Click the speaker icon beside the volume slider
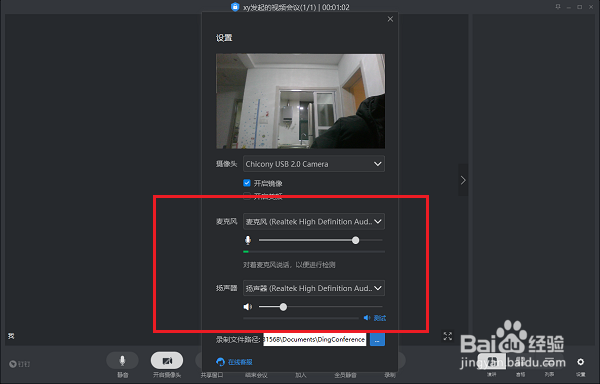 coord(248,307)
